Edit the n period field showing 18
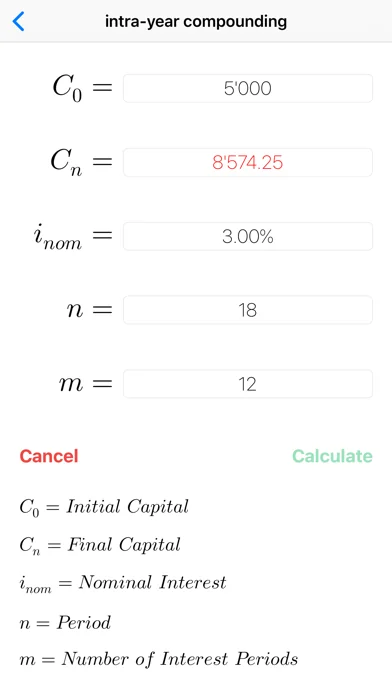 coord(248,310)
